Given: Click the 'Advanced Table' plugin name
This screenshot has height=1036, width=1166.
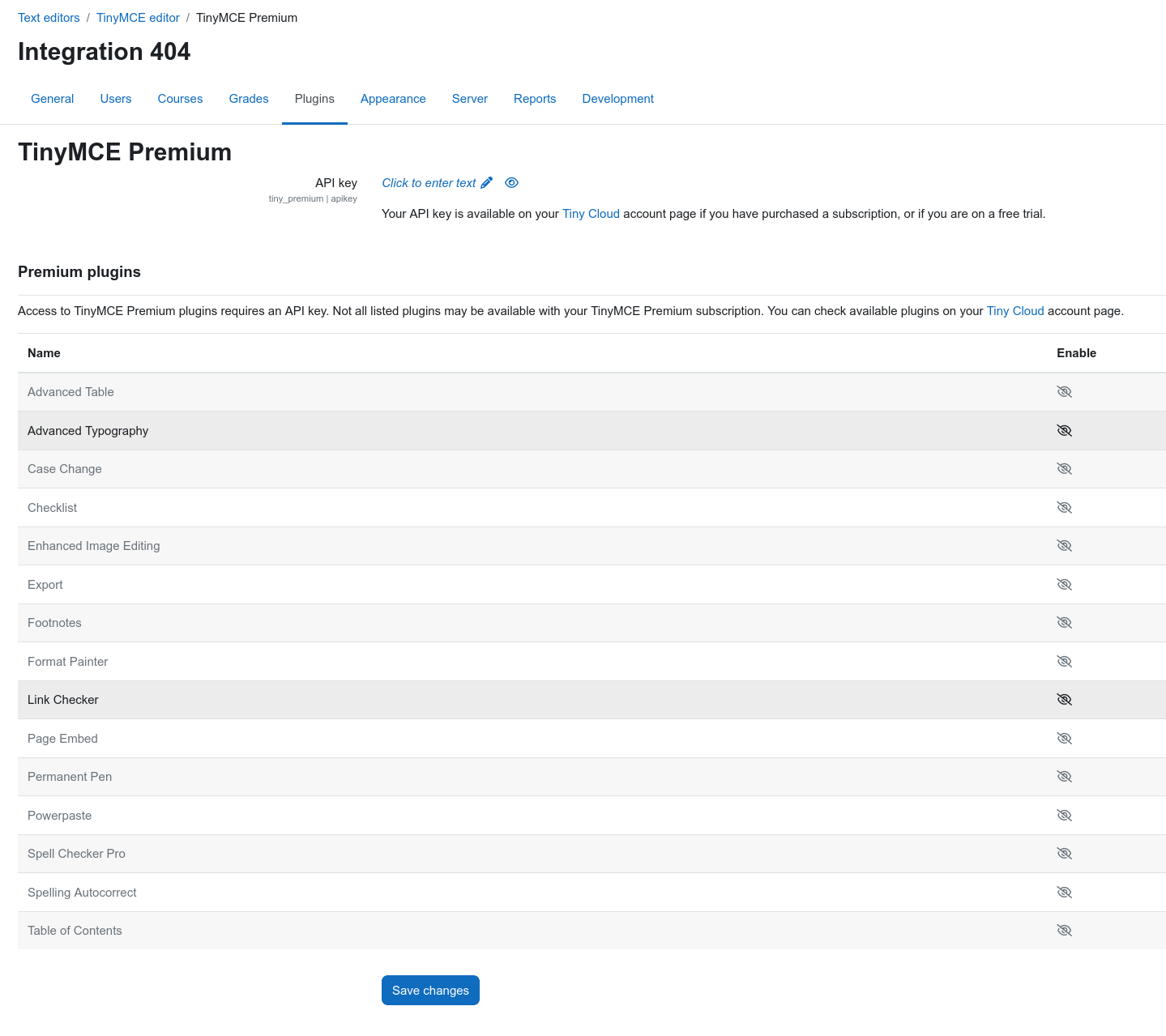Looking at the screenshot, I should pos(70,392).
